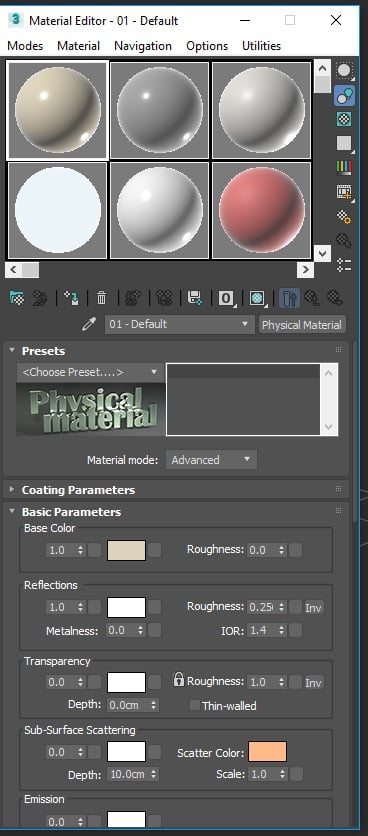This screenshot has height=836, width=368.
Task: Click Go Forward to Sibling icon
Action: point(335,298)
